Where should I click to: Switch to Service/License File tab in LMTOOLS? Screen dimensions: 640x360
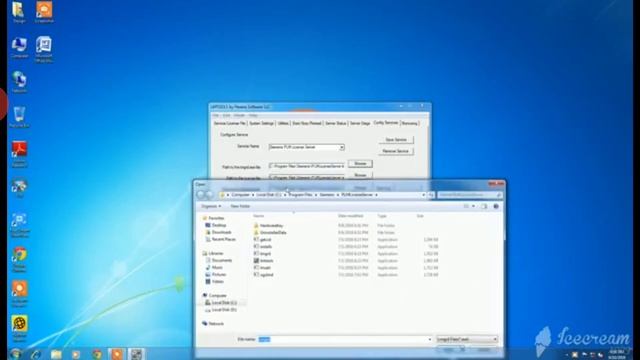pyautogui.click(x=230, y=123)
